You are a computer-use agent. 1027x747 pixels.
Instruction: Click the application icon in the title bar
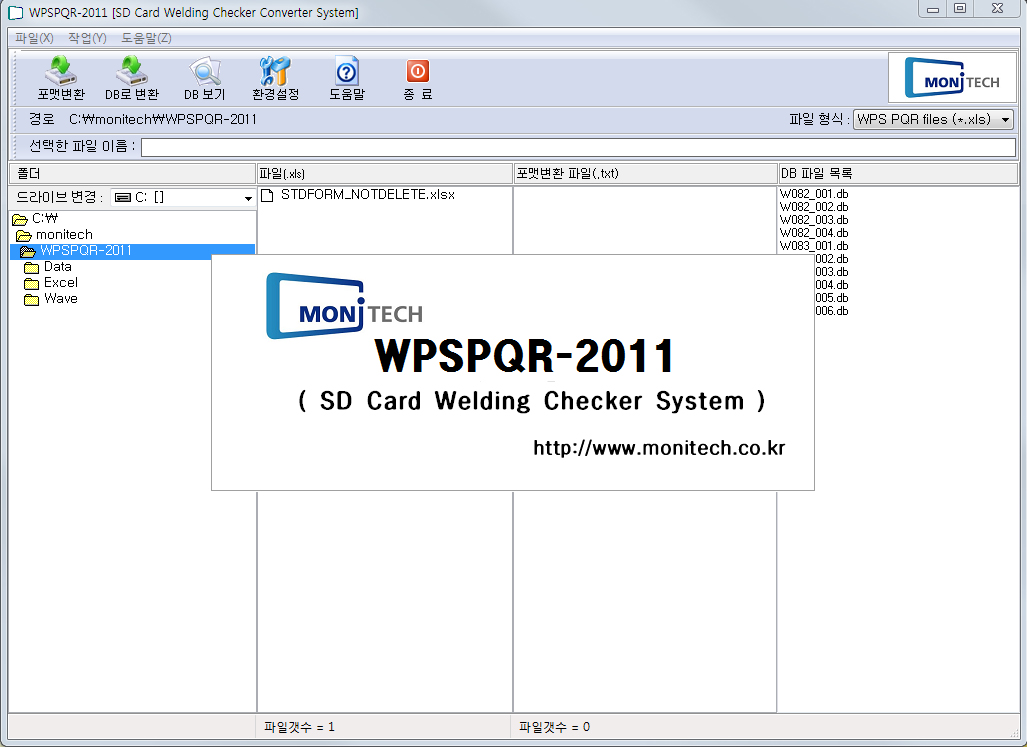click(15, 12)
